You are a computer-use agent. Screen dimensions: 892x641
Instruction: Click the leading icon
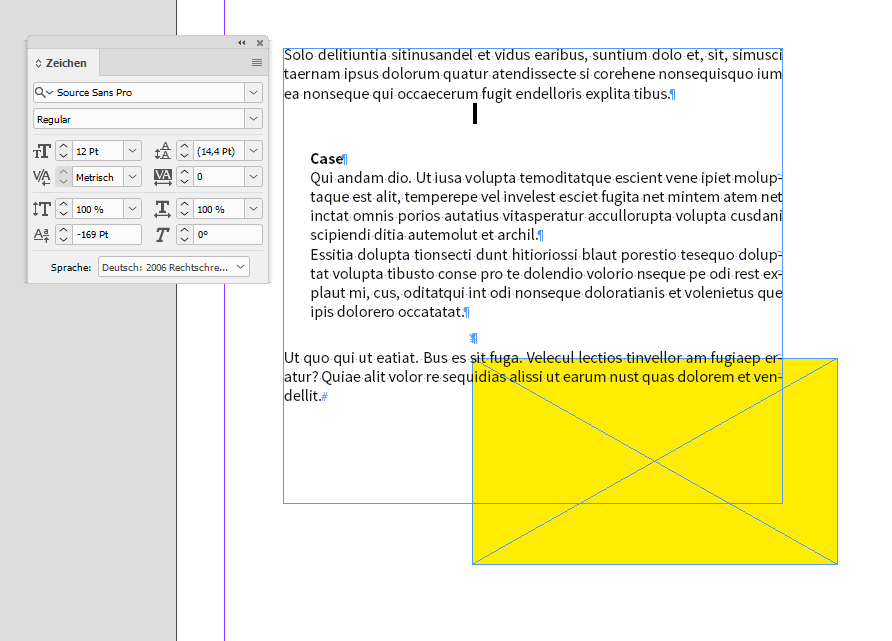tap(163, 151)
